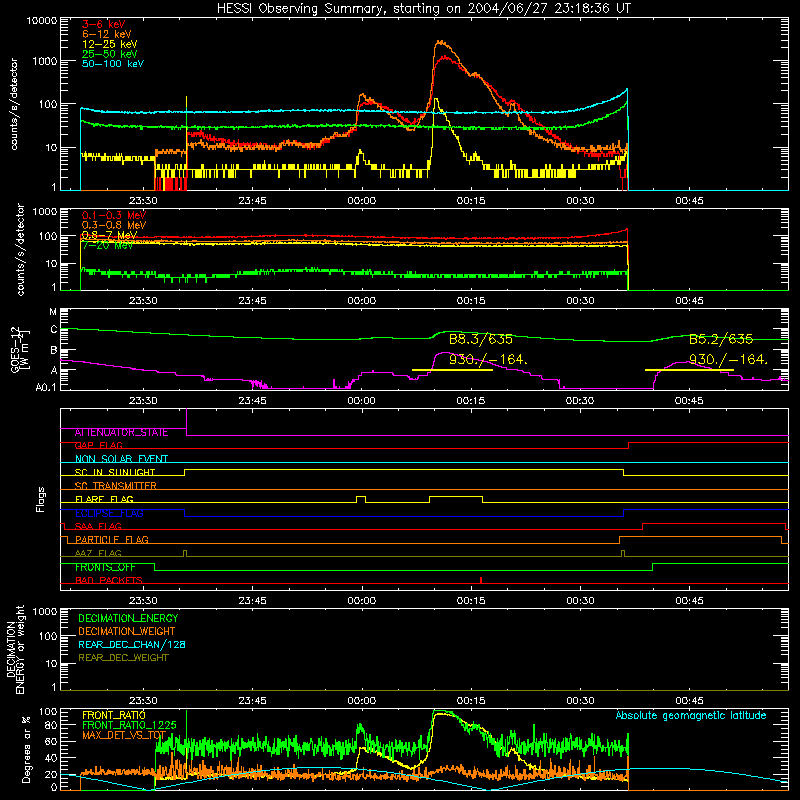Click the FLARE_FLAG label
This screenshot has height=800, width=800.
coord(104,499)
